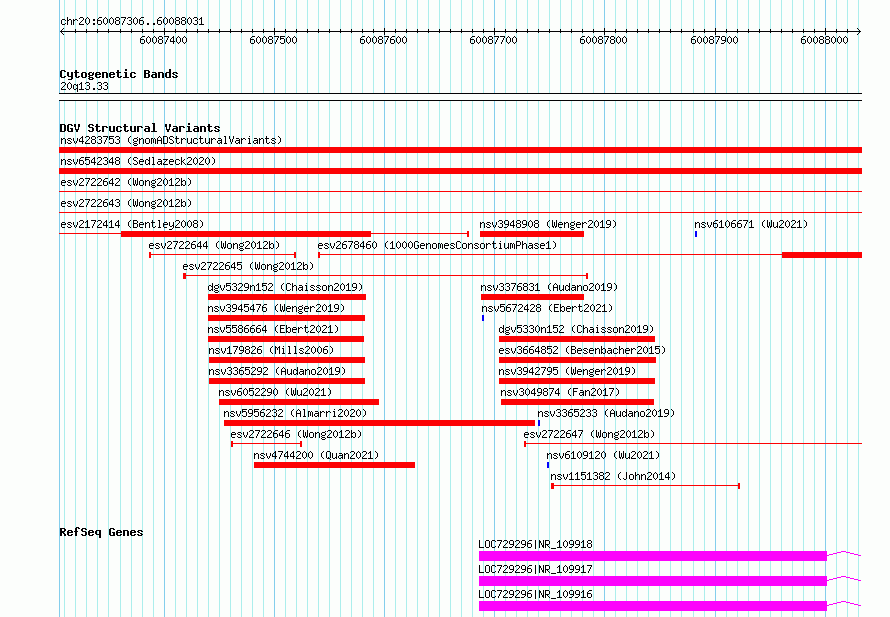This screenshot has width=890, height=617.
Task: Click the blue nsv6109120 marker
Action: pyautogui.click(x=548, y=465)
